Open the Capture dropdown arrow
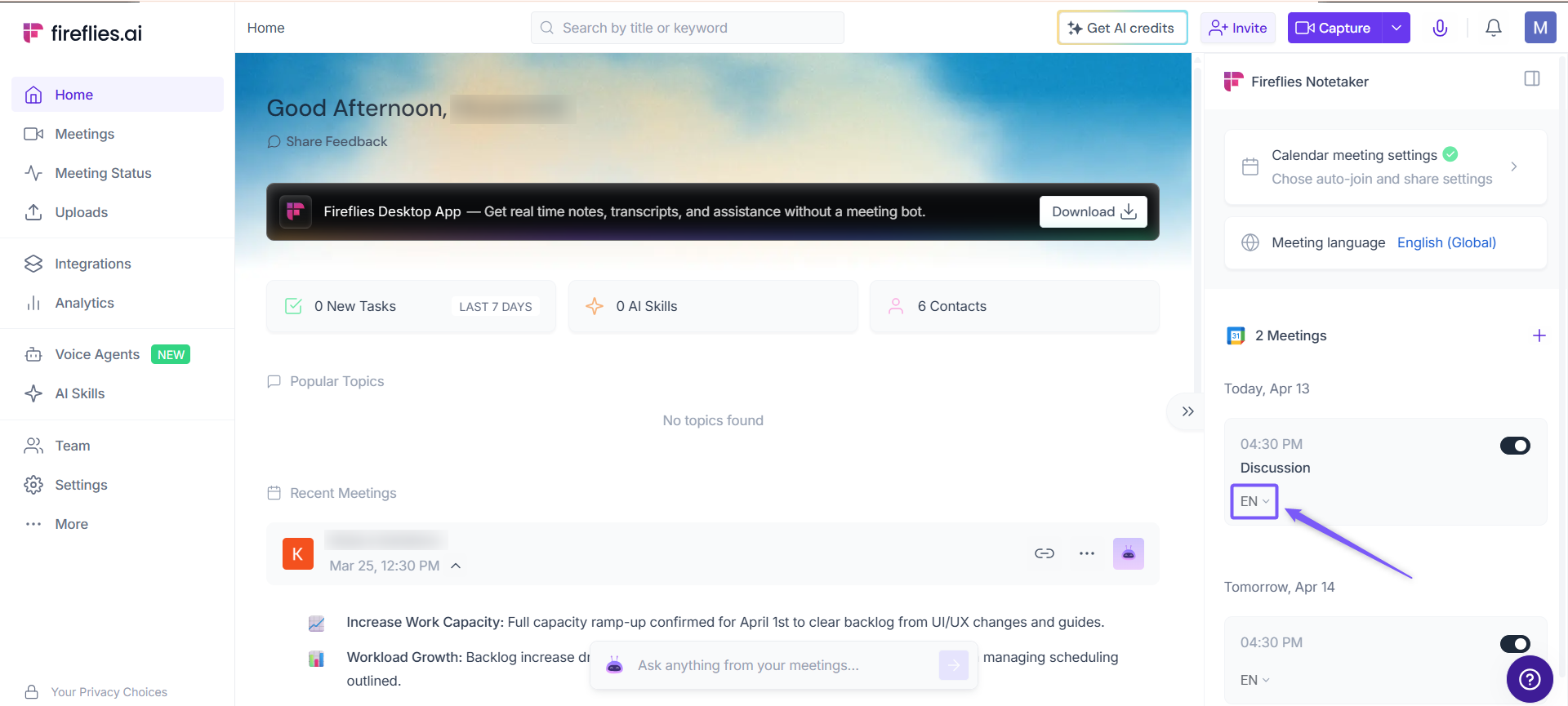The image size is (1568, 706). (1396, 28)
